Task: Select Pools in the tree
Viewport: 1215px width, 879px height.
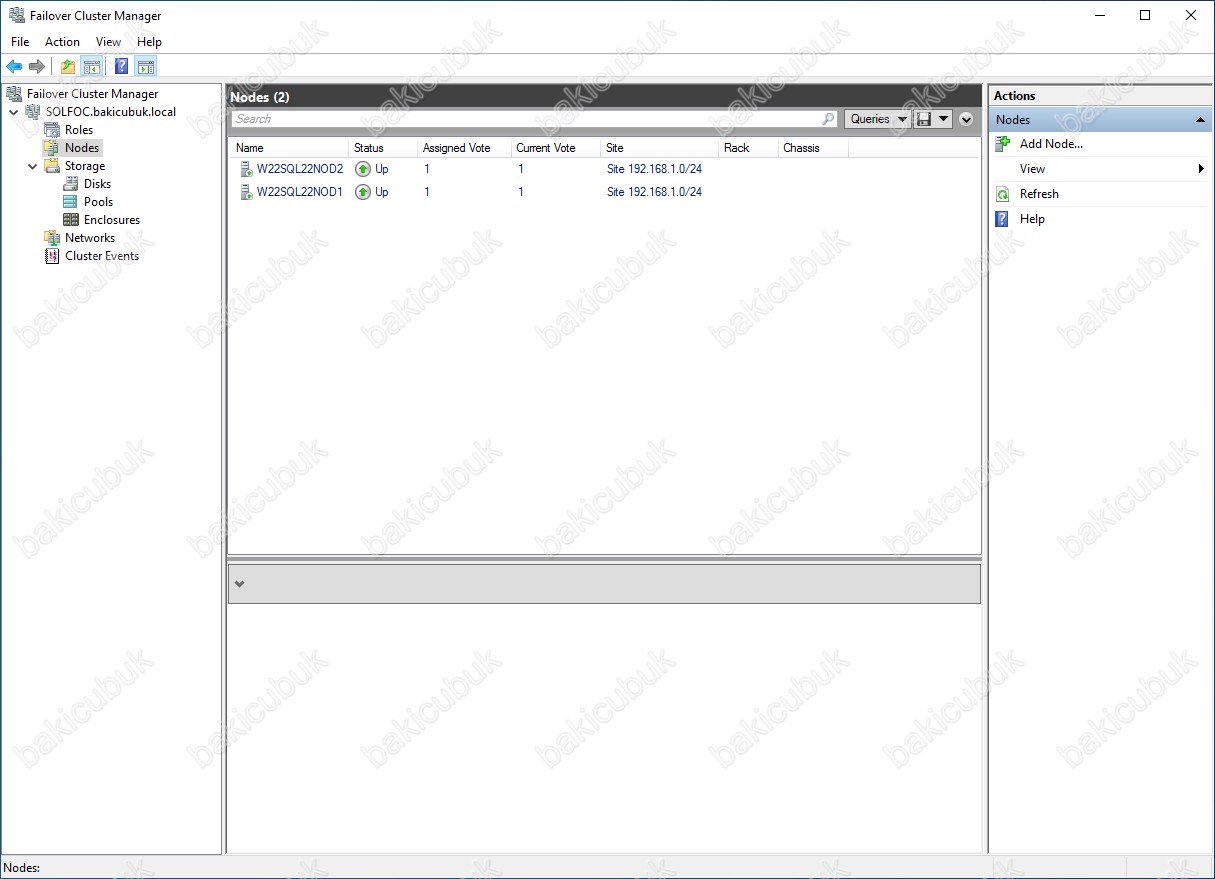Action: [x=98, y=202]
